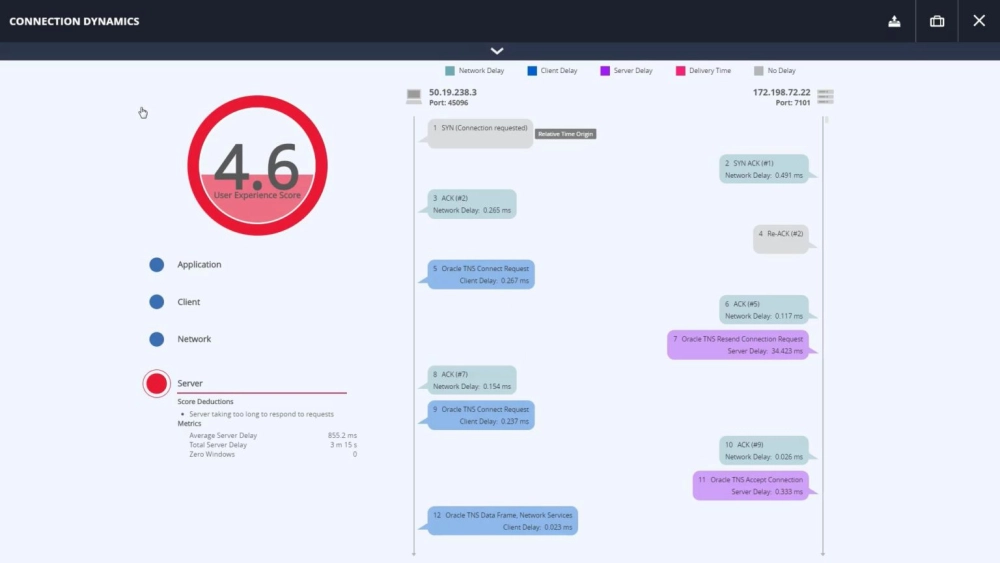
Task: Click the User Experience Score 4.6 gauge
Action: coord(257,166)
